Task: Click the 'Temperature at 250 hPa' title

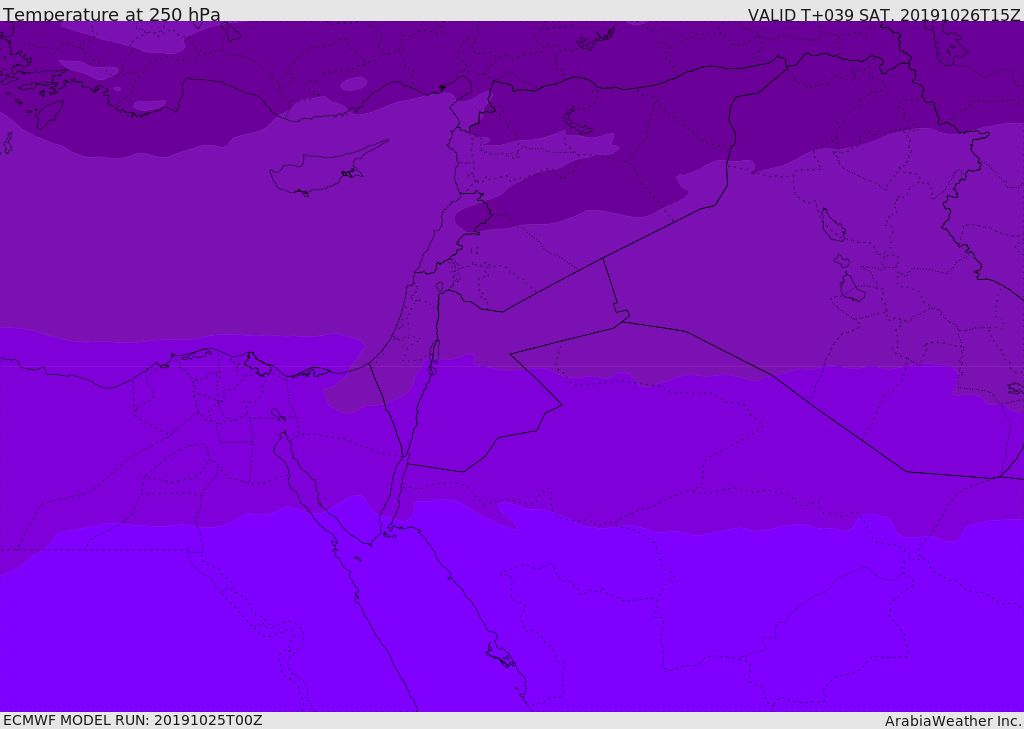Action: (112, 14)
